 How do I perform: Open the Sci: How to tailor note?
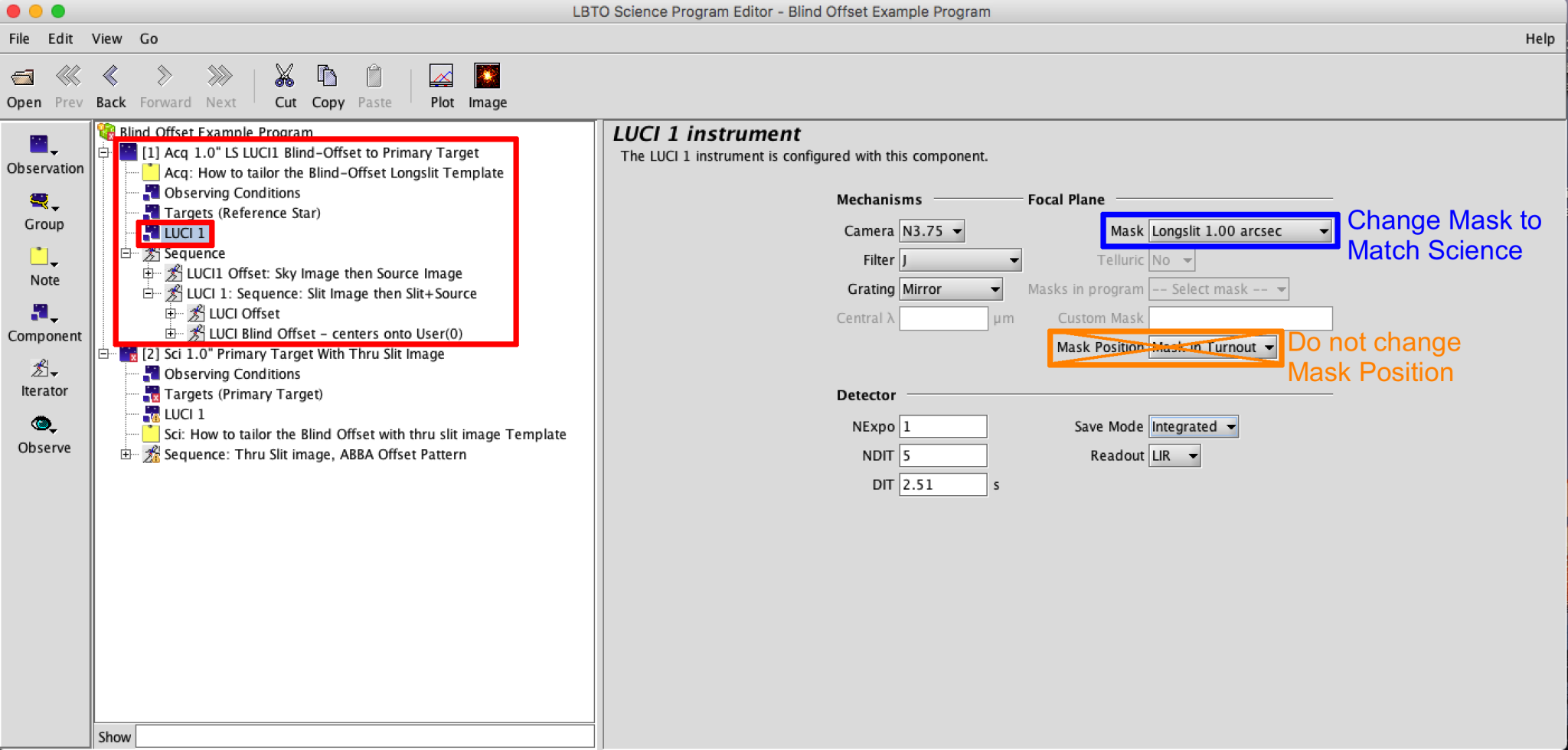[x=365, y=434]
